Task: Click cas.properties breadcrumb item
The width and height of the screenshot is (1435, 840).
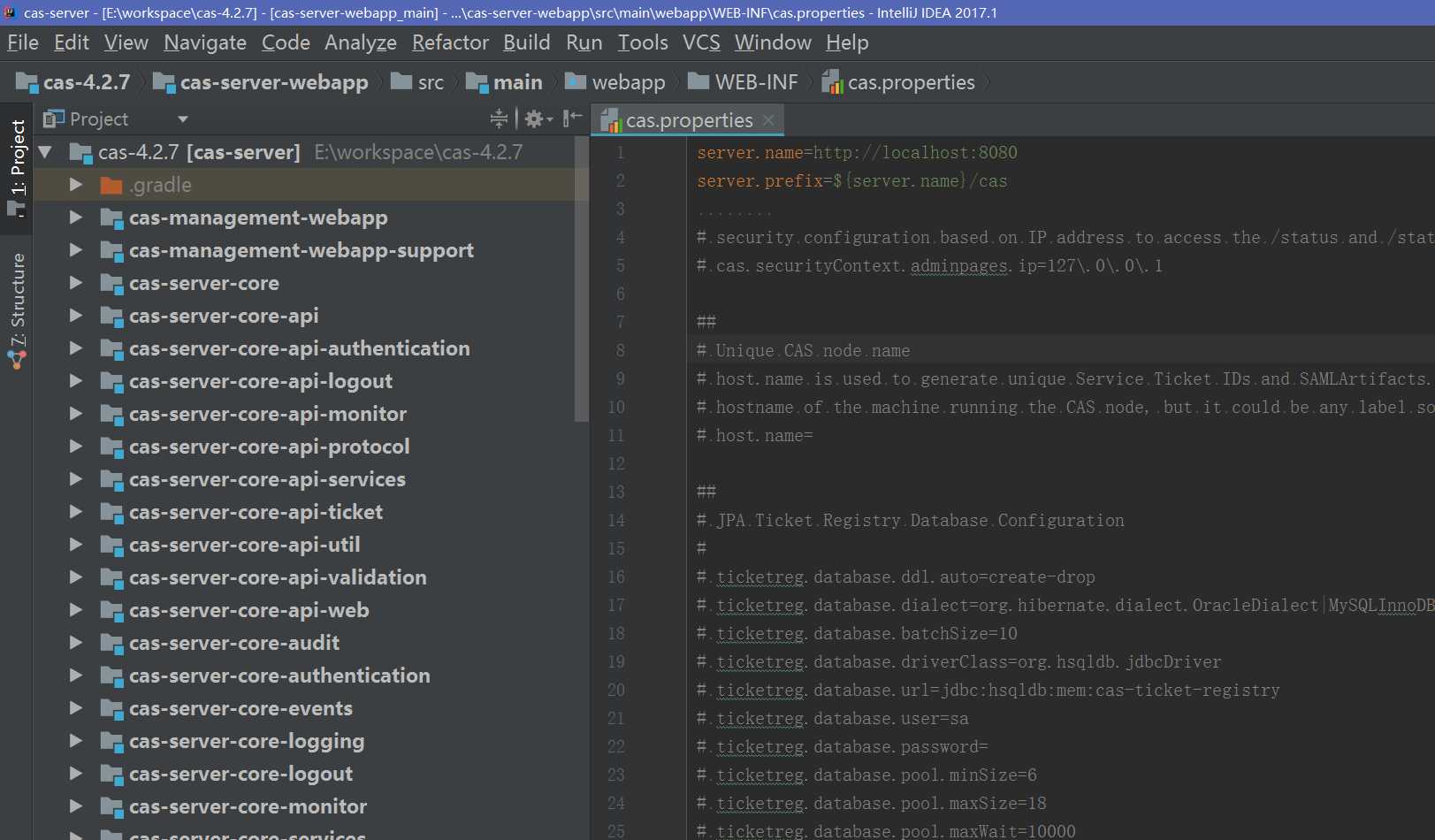Action: pos(898,82)
